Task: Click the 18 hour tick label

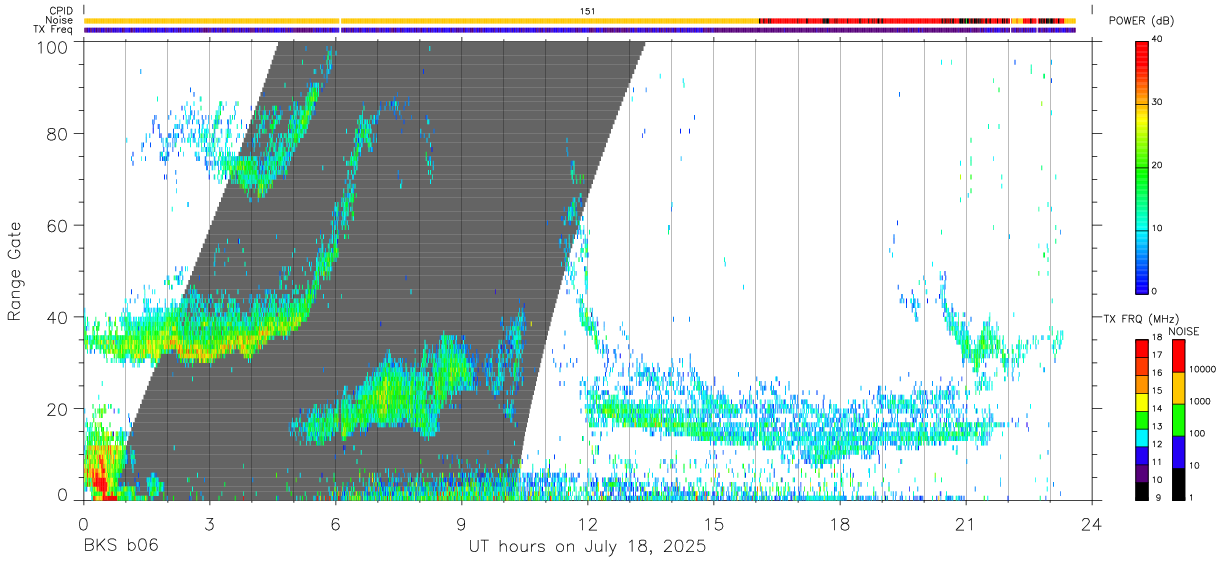Action: click(x=840, y=523)
